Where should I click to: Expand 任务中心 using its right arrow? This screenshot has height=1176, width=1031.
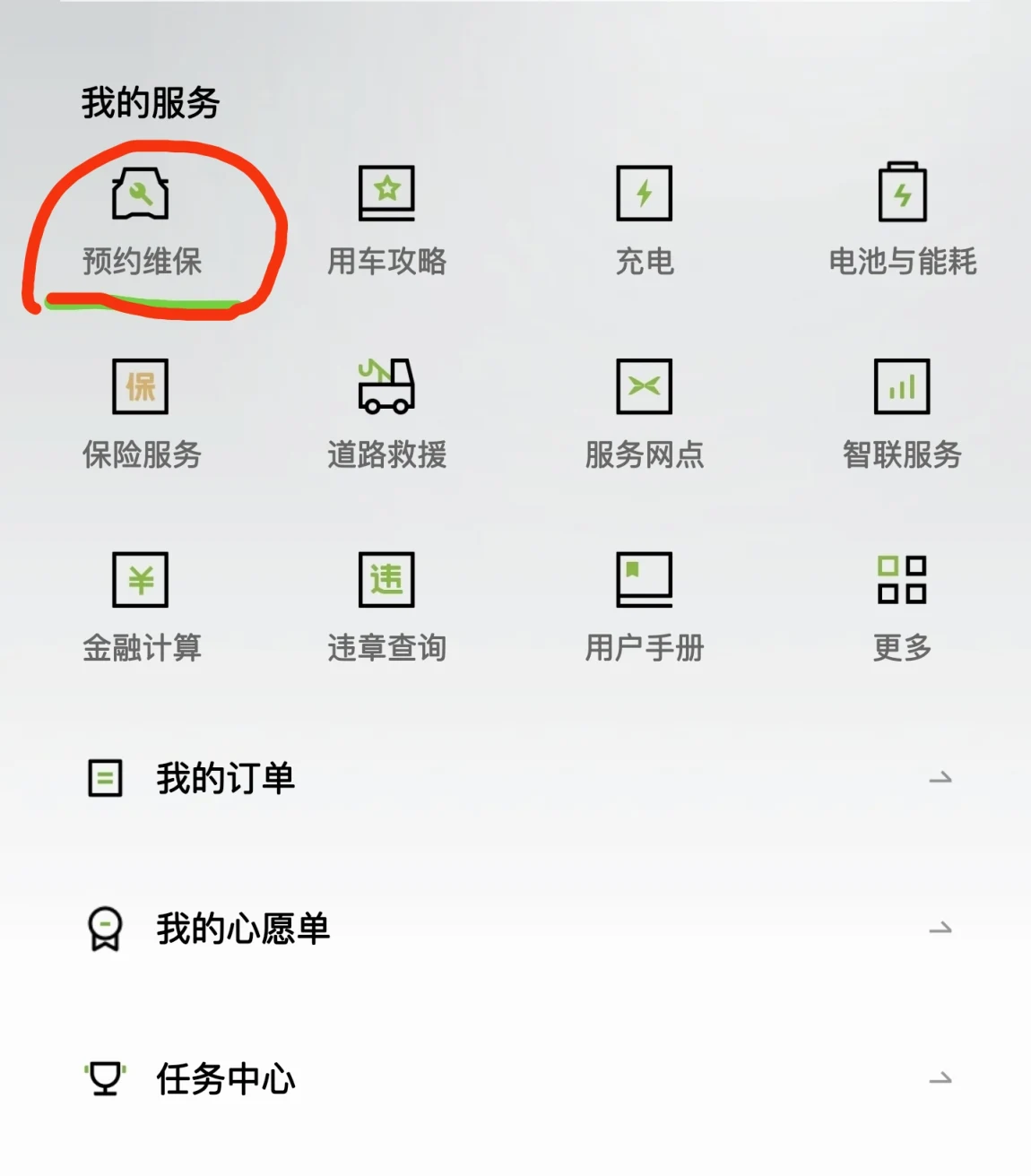[940, 1078]
